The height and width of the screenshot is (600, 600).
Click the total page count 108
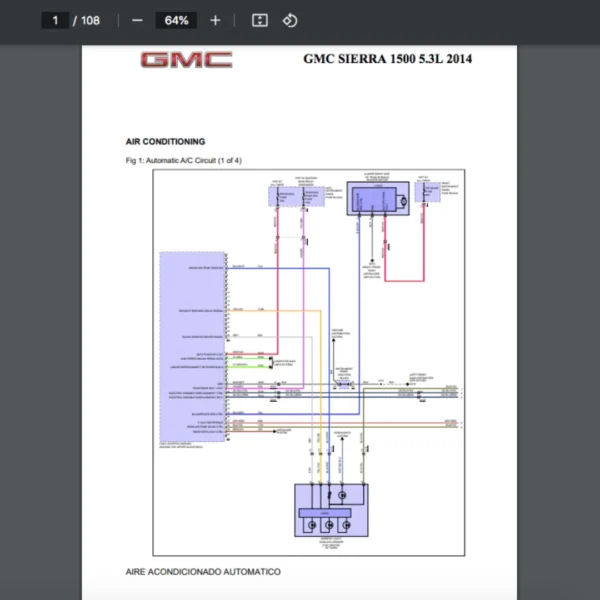point(90,20)
